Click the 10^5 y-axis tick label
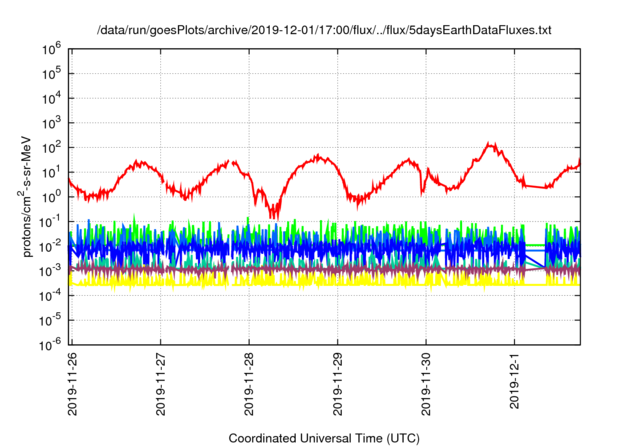This screenshot has width=640, height=448. [51, 74]
